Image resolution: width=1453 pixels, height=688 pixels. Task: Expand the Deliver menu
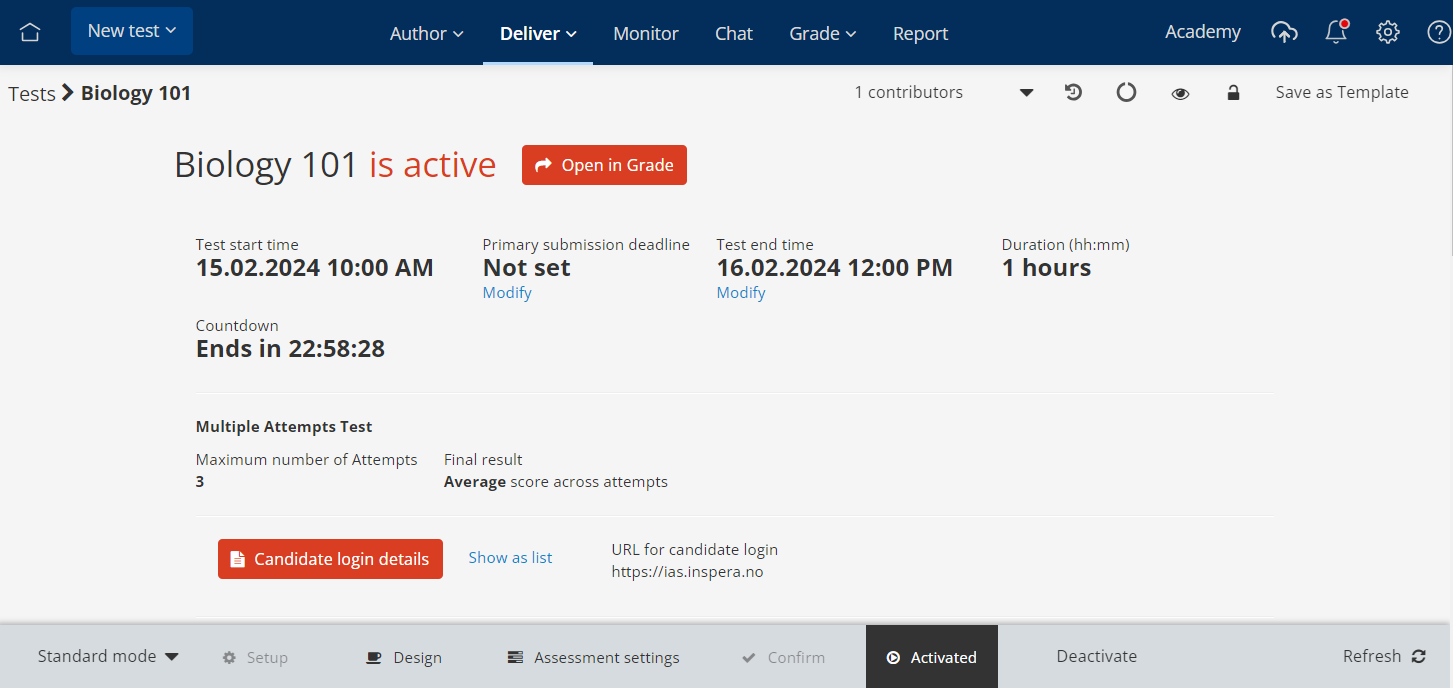pyautogui.click(x=538, y=33)
